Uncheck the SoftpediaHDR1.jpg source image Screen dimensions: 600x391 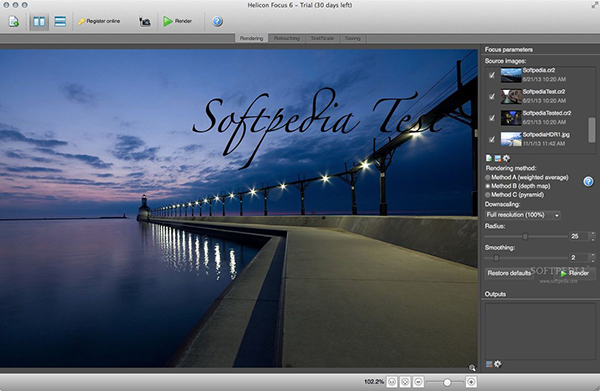point(492,140)
